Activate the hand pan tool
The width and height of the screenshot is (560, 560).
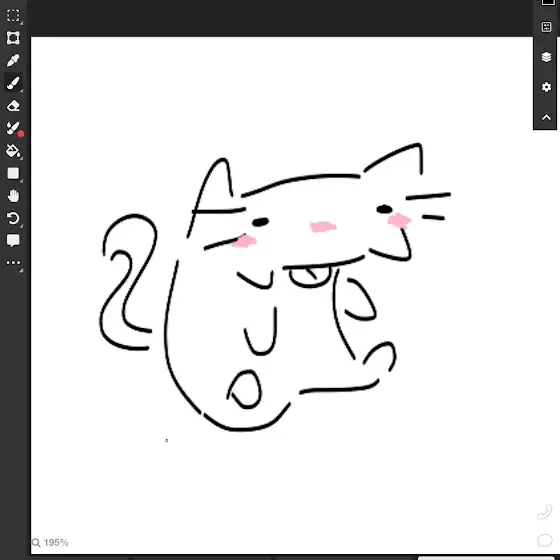13,196
